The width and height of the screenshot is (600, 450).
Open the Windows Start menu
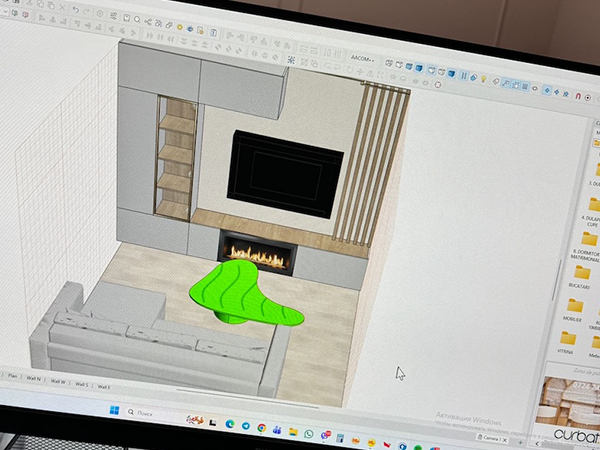click(x=112, y=412)
